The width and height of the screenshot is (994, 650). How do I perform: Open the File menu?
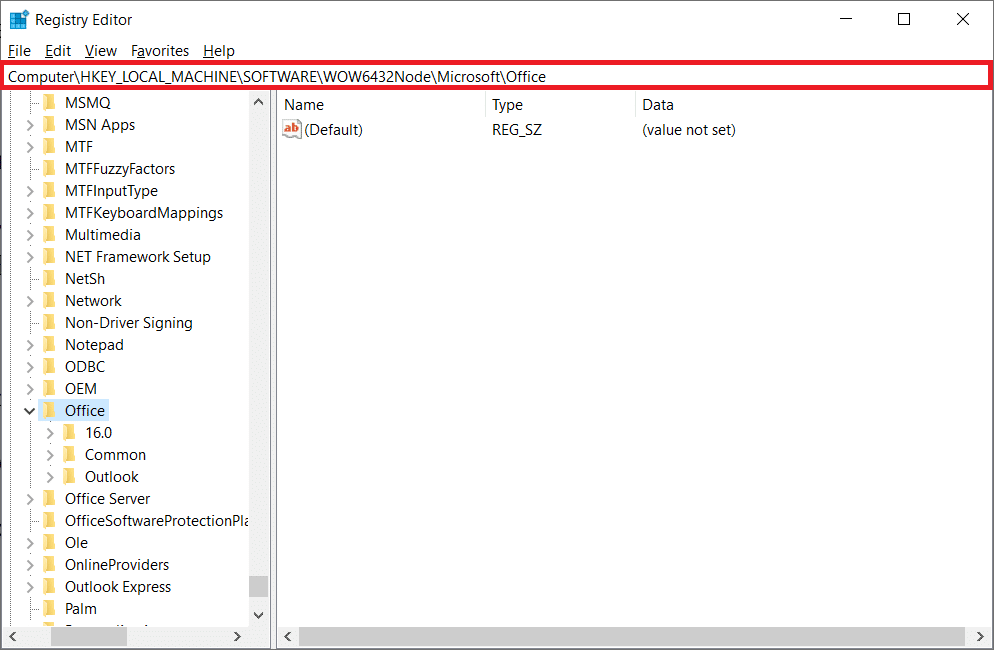coord(19,51)
